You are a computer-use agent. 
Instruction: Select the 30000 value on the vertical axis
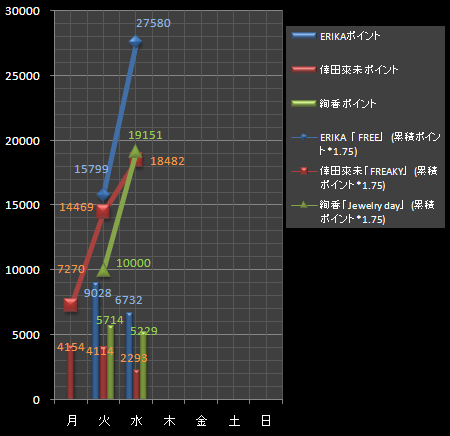[x=23, y=11]
